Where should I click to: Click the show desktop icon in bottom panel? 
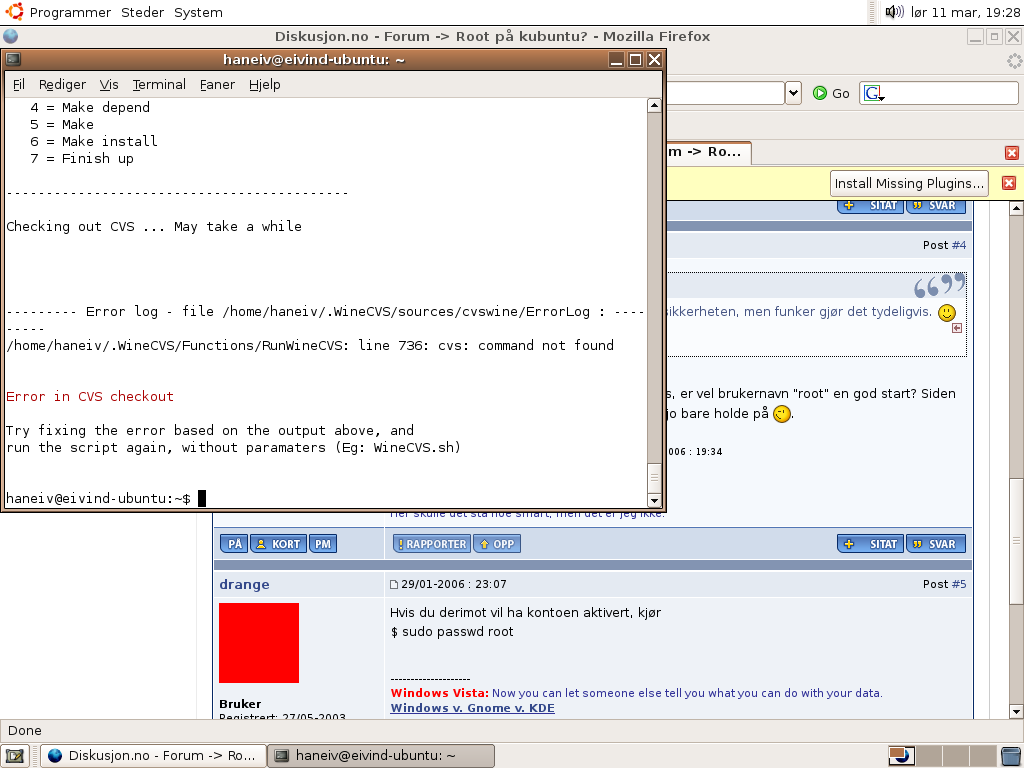click(14, 756)
